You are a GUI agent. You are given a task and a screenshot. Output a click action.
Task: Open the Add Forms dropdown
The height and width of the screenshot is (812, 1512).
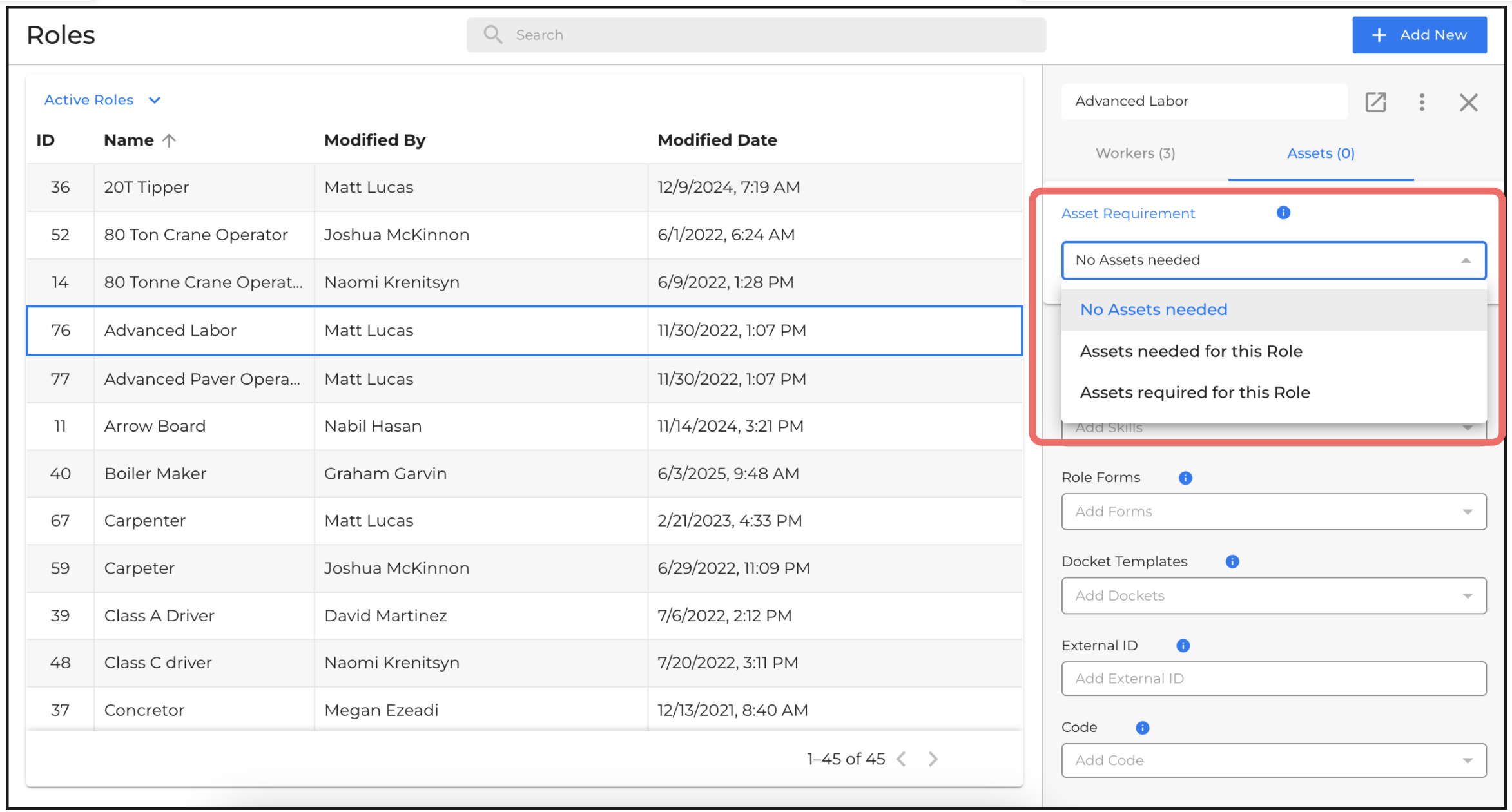coord(1274,512)
